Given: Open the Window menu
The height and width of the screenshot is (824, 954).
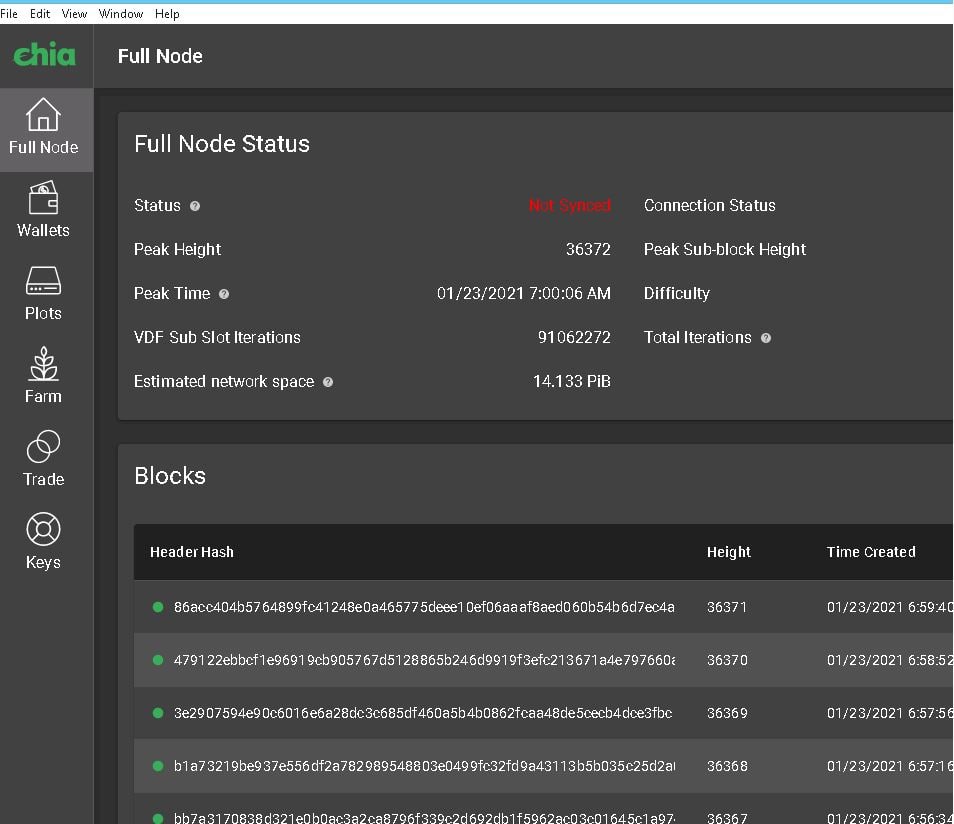Looking at the screenshot, I should pos(120,13).
